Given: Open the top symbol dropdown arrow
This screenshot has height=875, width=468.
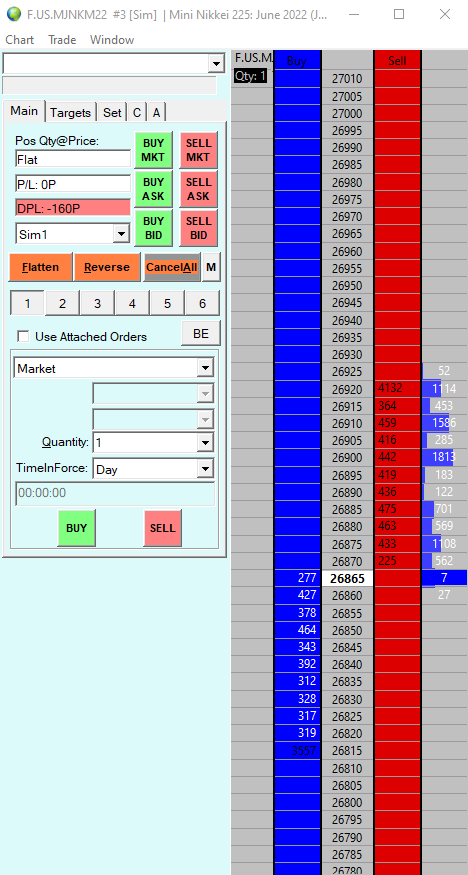Looking at the screenshot, I should pyautogui.click(x=216, y=64).
